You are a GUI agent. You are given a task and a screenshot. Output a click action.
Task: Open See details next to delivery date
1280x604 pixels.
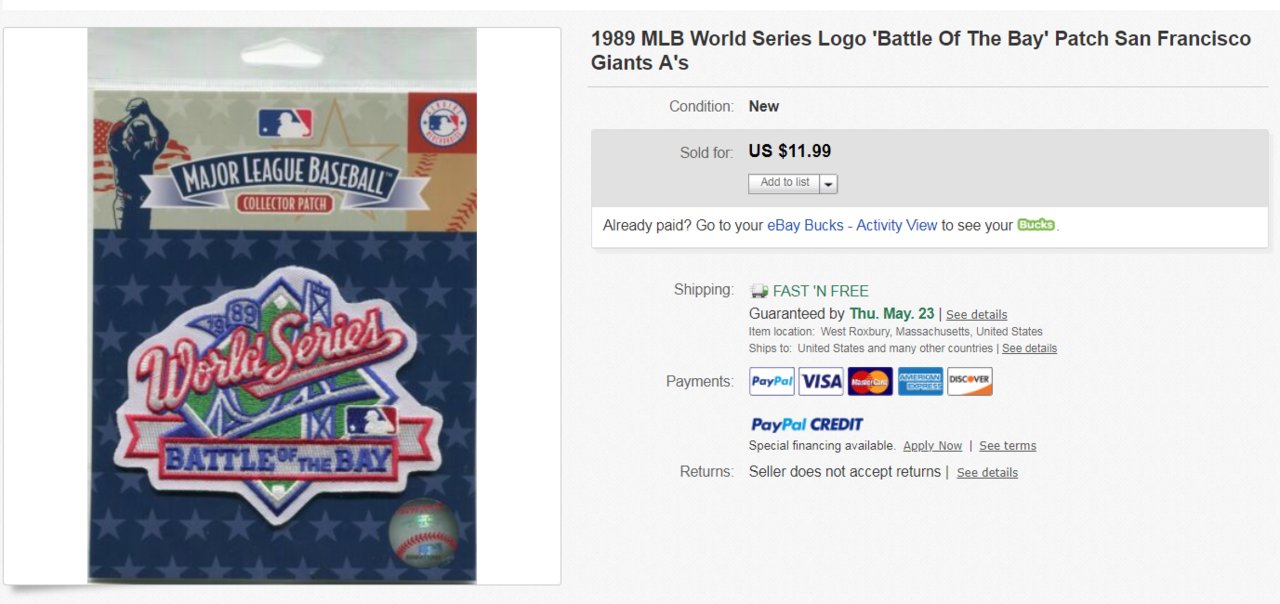click(x=976, y=315)
